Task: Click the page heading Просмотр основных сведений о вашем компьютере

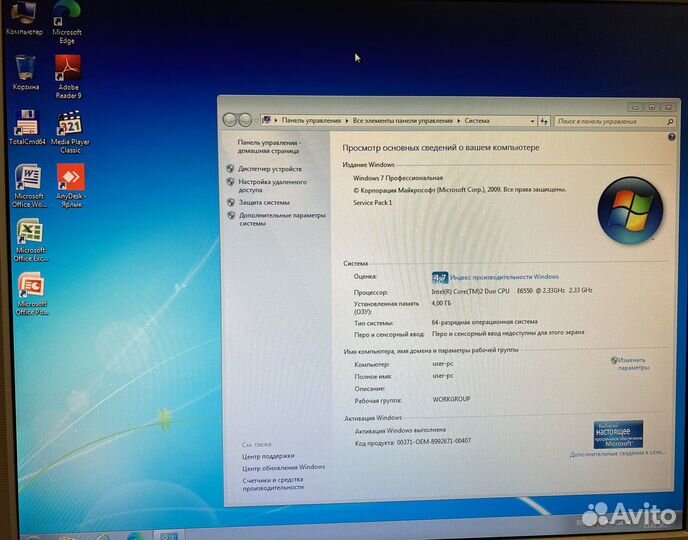Action: point(441,147)
